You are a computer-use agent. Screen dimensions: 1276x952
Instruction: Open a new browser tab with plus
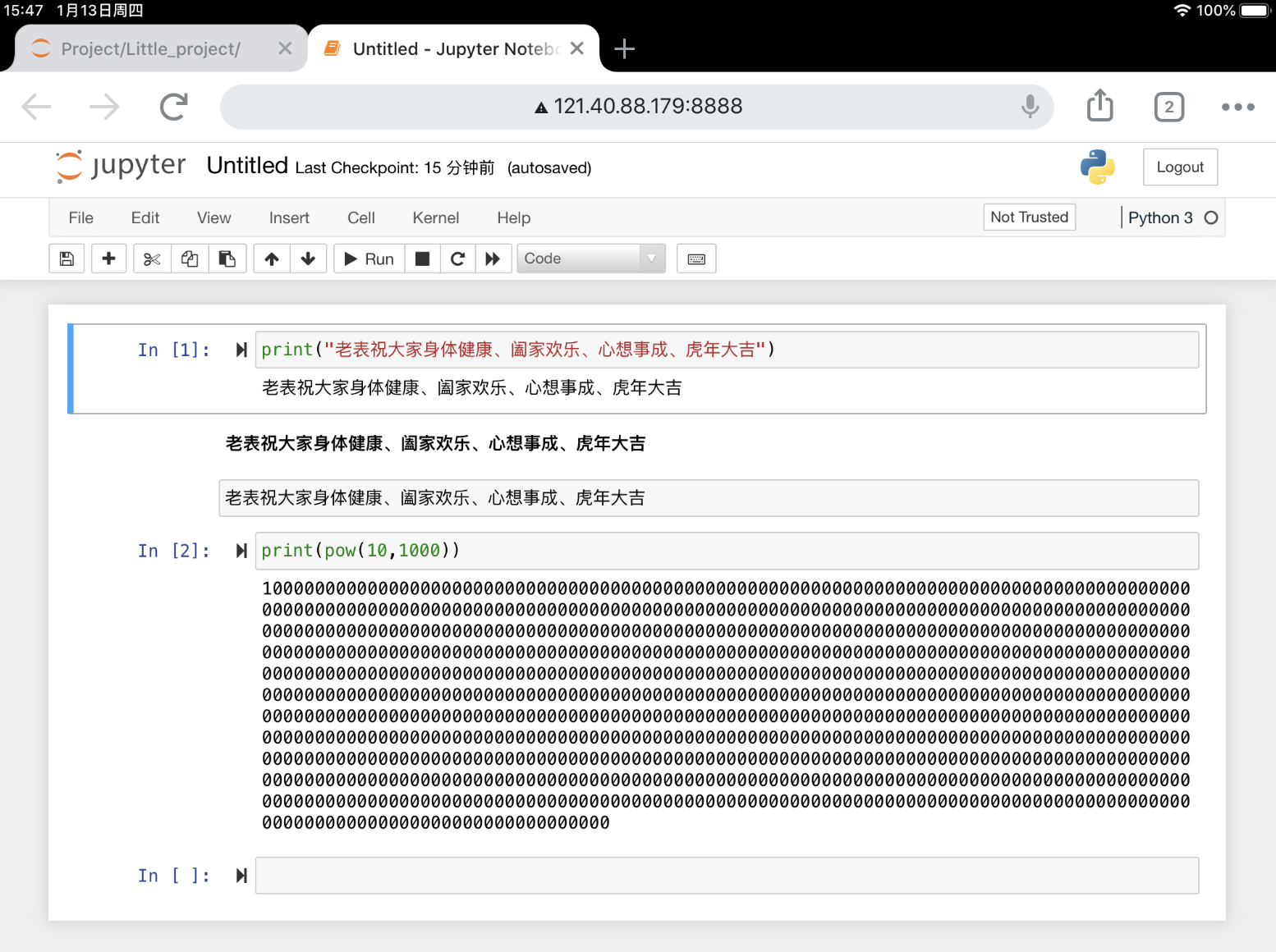click(624, 49)
